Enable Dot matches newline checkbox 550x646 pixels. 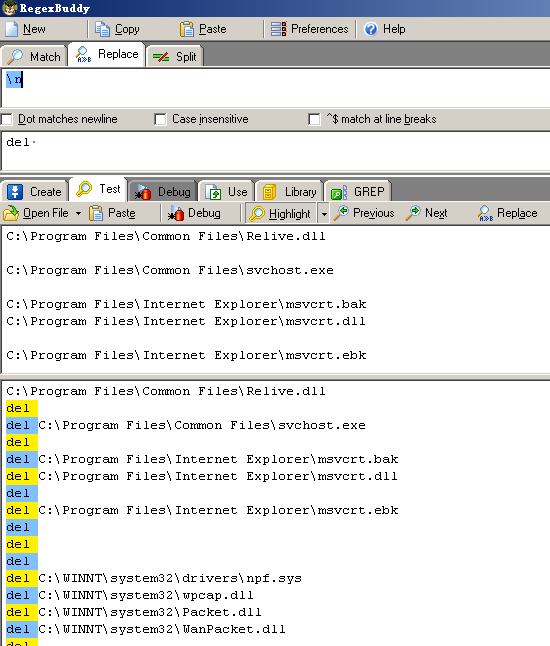coord(6,119)
